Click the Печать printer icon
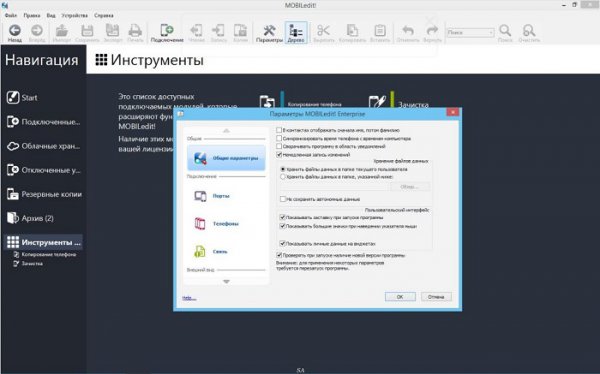Viewport: 600px width, 374px height. point(135,33)
